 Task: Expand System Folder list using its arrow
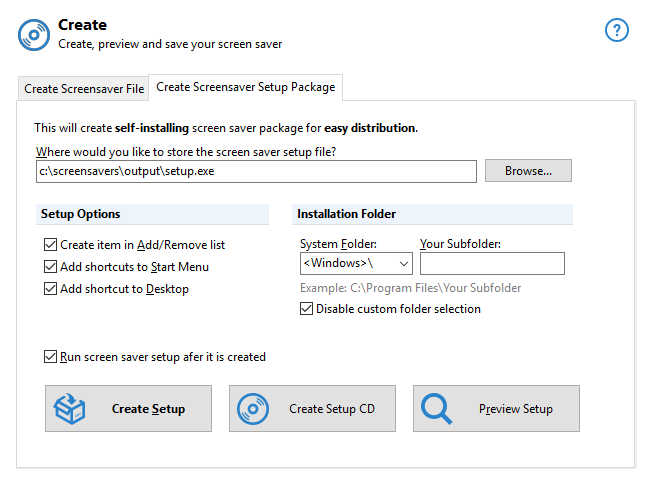point(403,263)
